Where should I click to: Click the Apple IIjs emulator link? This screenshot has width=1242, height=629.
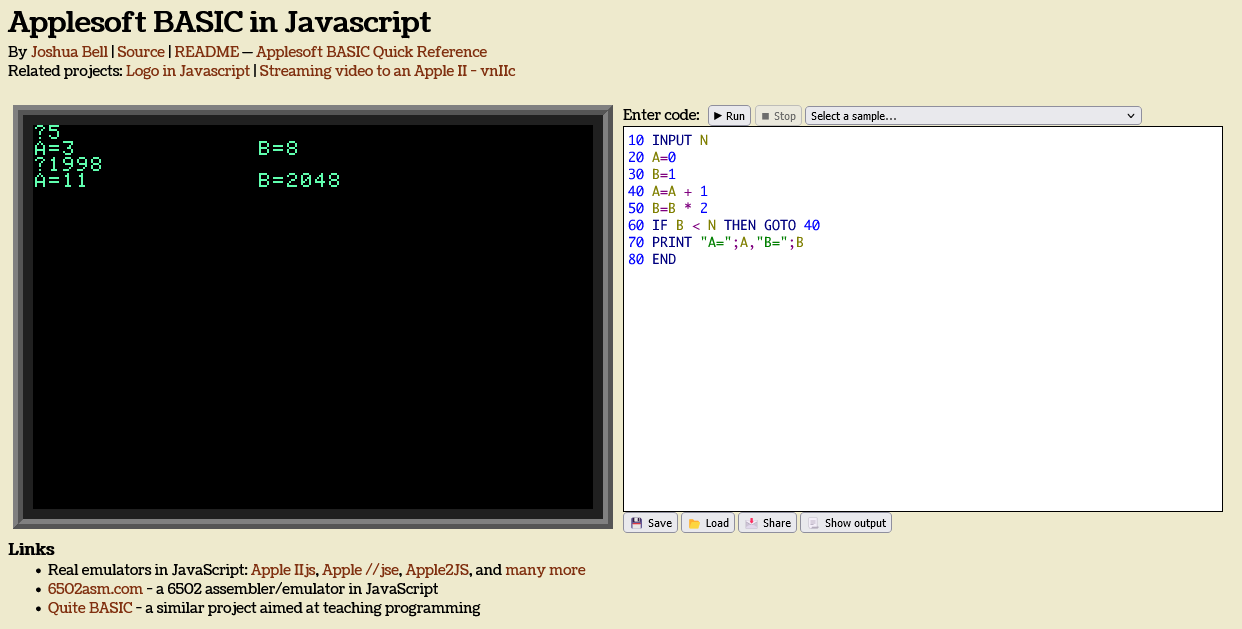click(283, 569)
